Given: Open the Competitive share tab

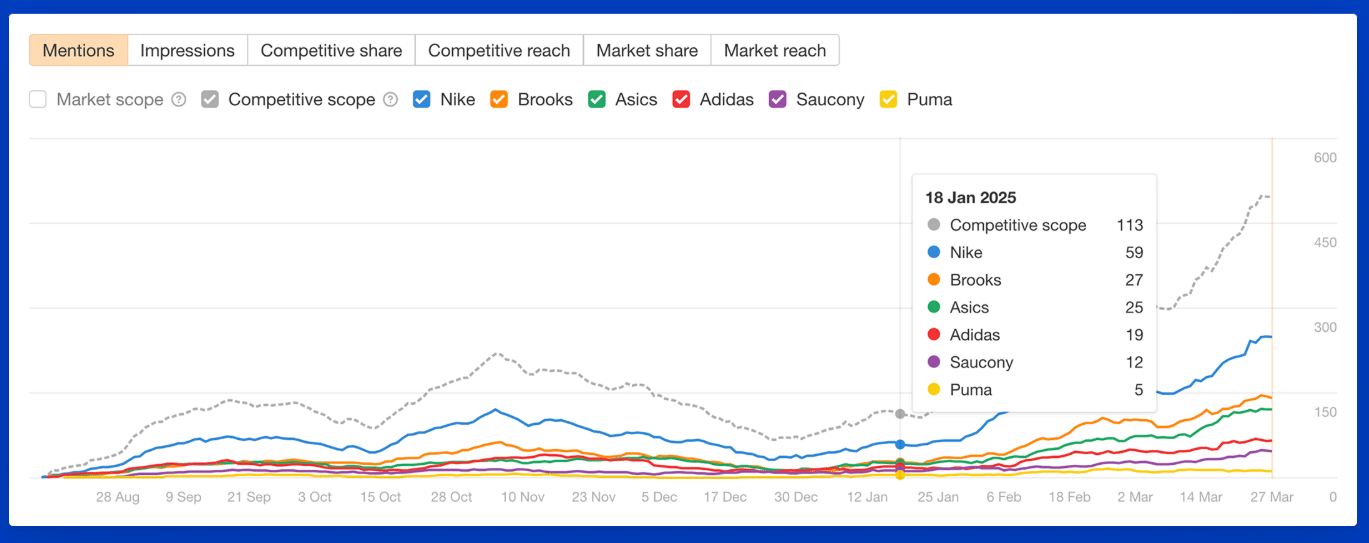Looking at the screenshot, I should 332,50.
